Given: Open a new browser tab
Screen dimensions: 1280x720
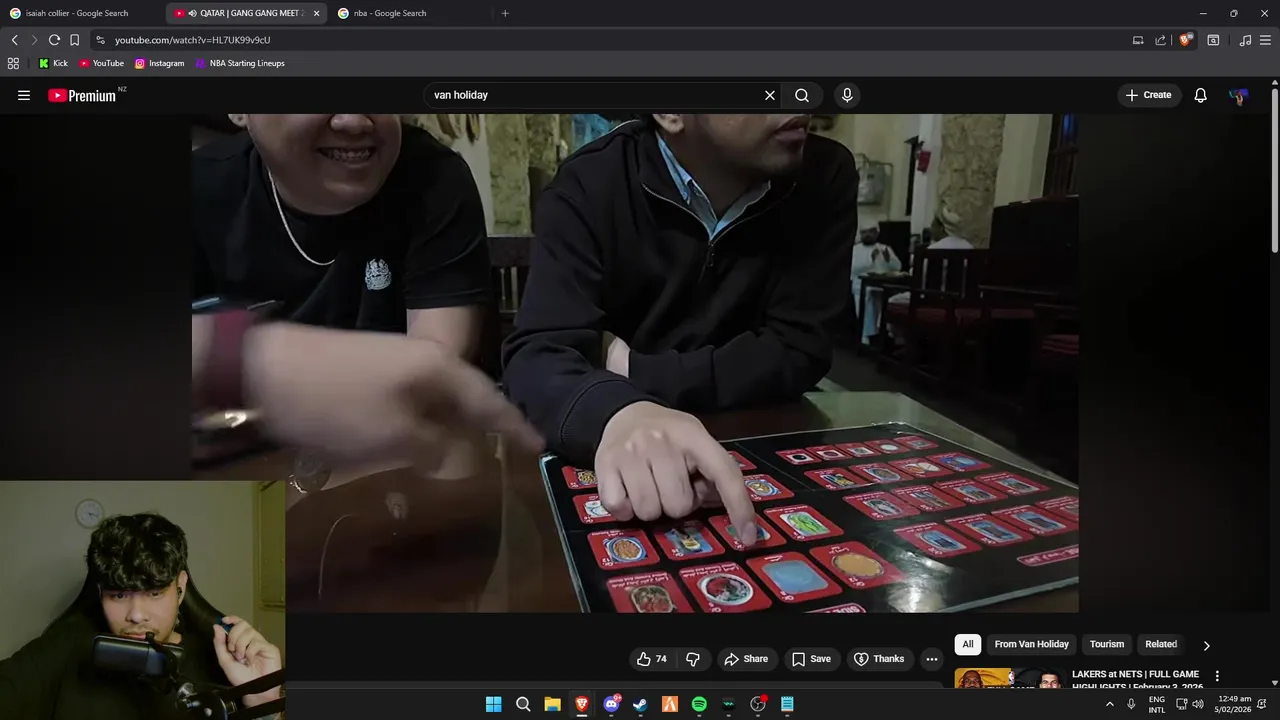Looking at the screenshot, I should coord(505,13).
